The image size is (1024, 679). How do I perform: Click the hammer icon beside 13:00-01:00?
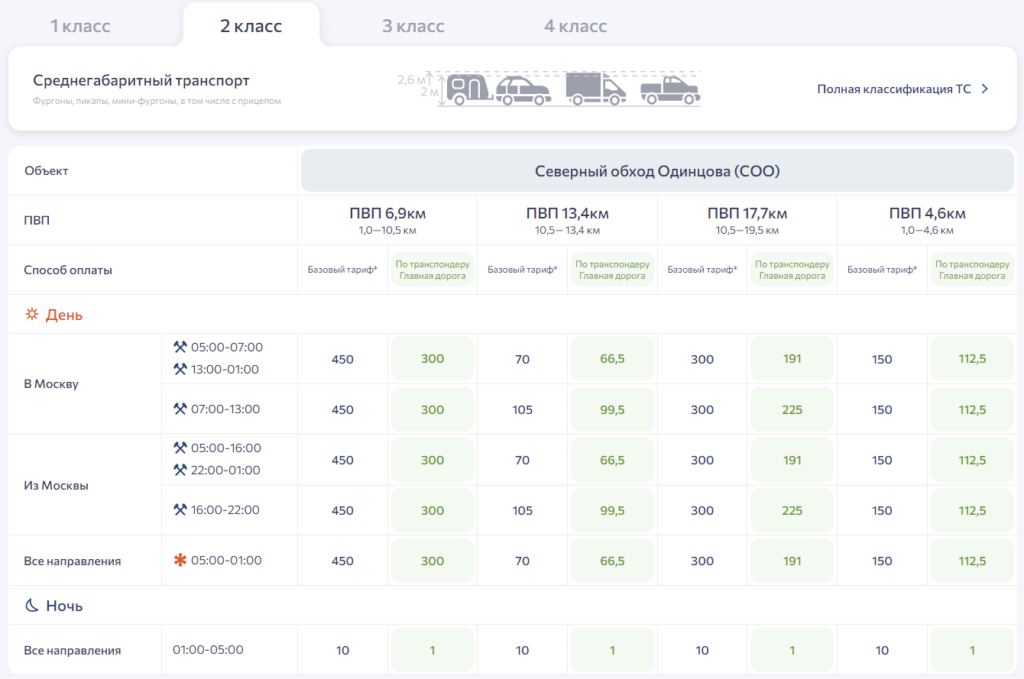click(x=180, y=369)
